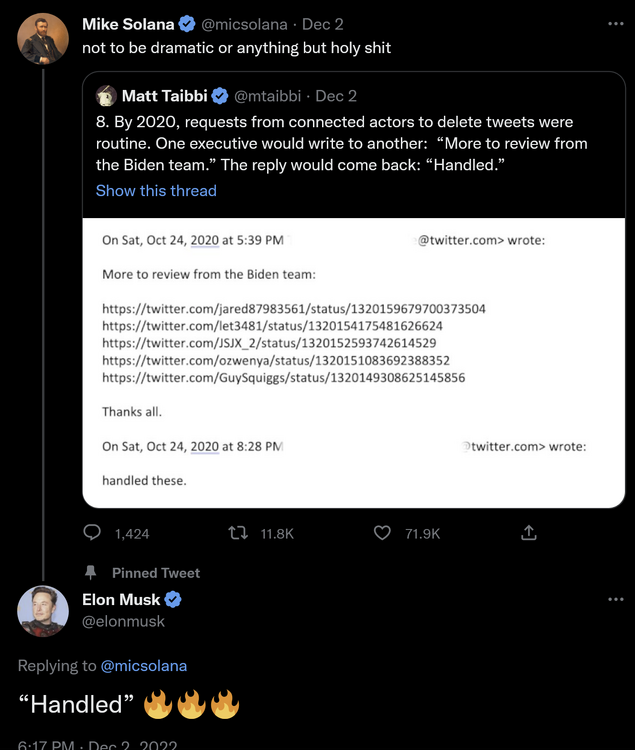Open the 'Show this thread' link
This screenshot has height=750, width=635.
coord(156,190)
